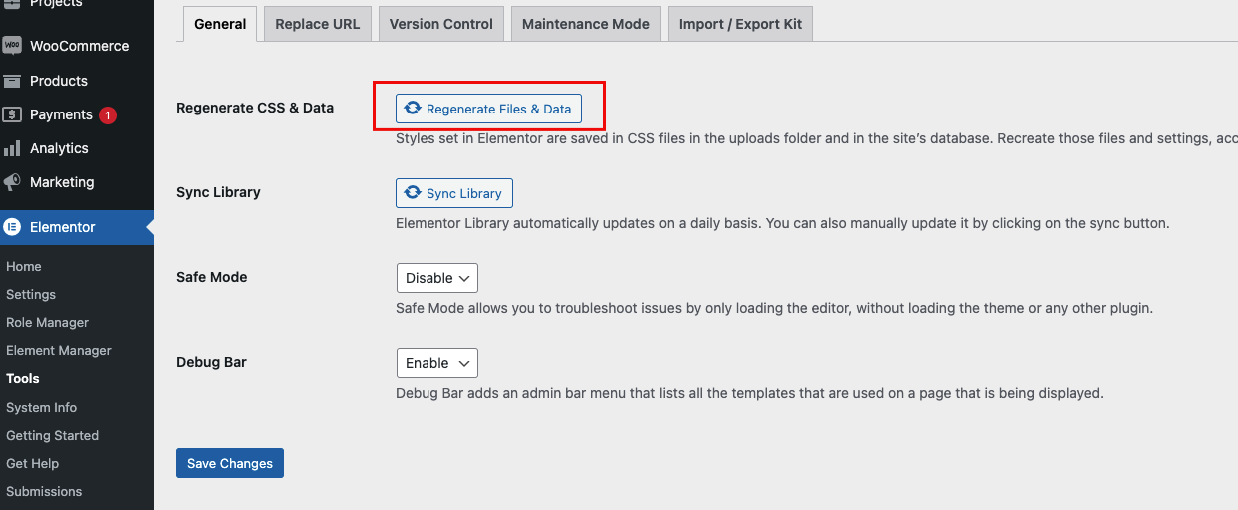This screenshot has height=510, width=1238.
Task: Open Role Manager submenu link
Action: [48, 323]
